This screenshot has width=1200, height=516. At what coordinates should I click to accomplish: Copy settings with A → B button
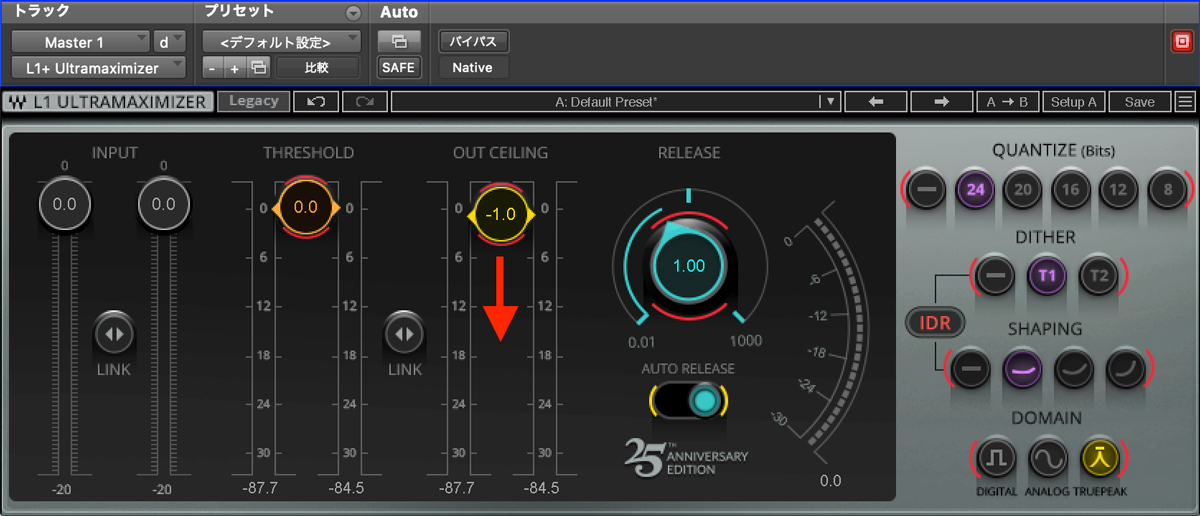[x=1007, y=101]
